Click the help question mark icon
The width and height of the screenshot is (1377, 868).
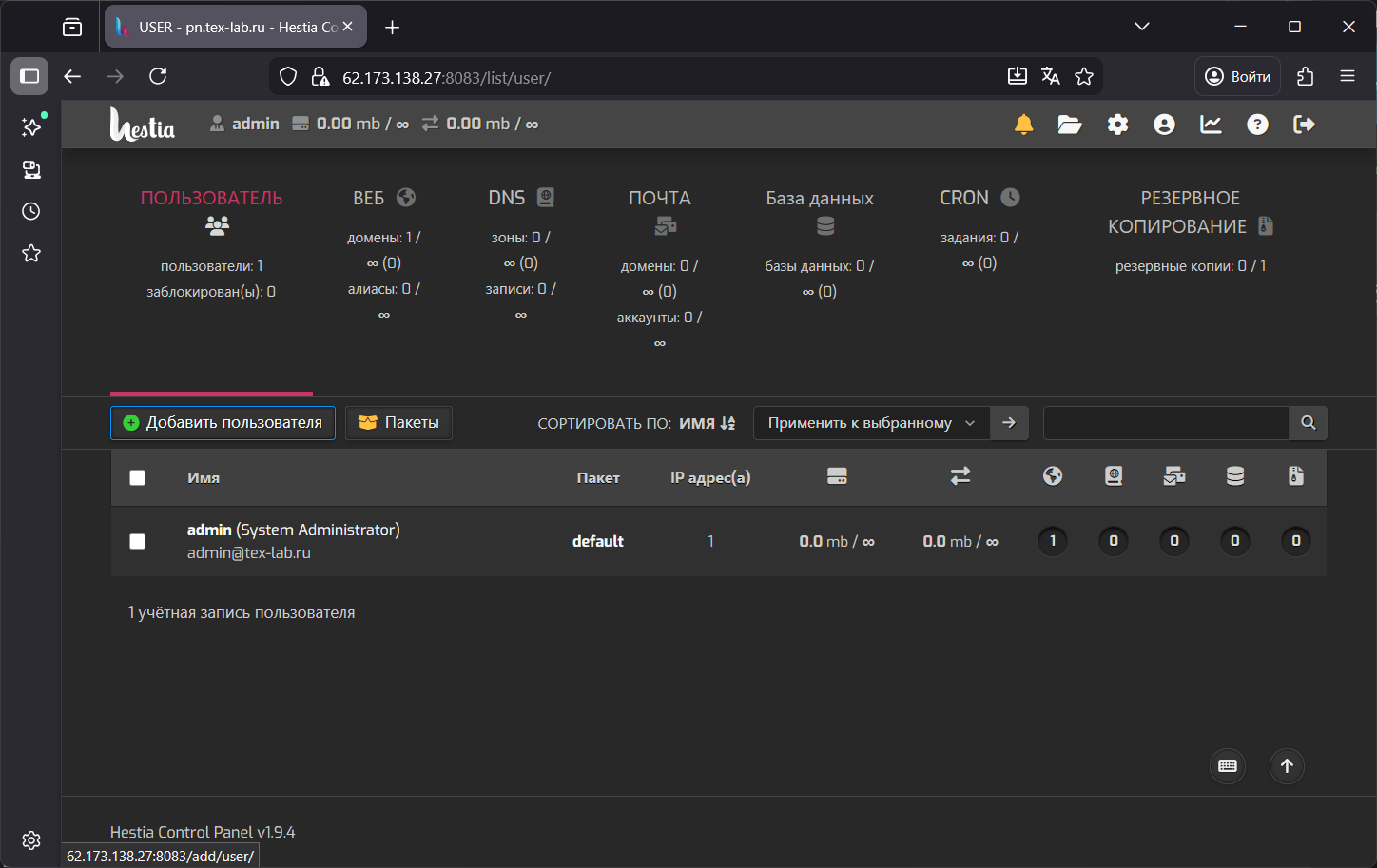click(1257, 125)
